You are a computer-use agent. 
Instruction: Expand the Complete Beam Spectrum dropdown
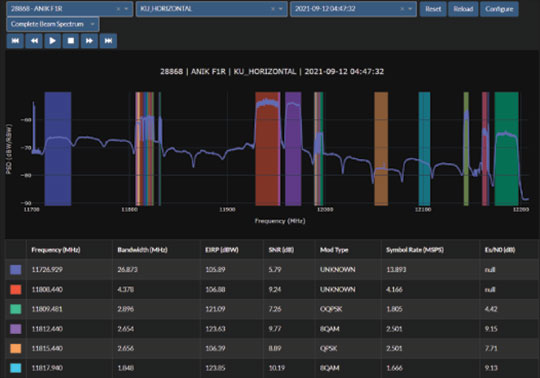[53, 24]
